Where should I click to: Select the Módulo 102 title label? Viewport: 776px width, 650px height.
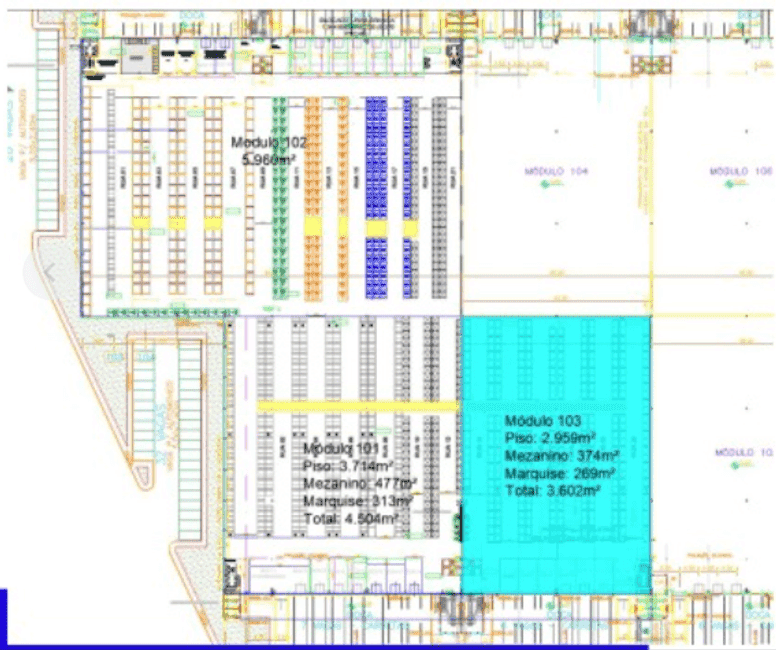(x=270, y=142)
